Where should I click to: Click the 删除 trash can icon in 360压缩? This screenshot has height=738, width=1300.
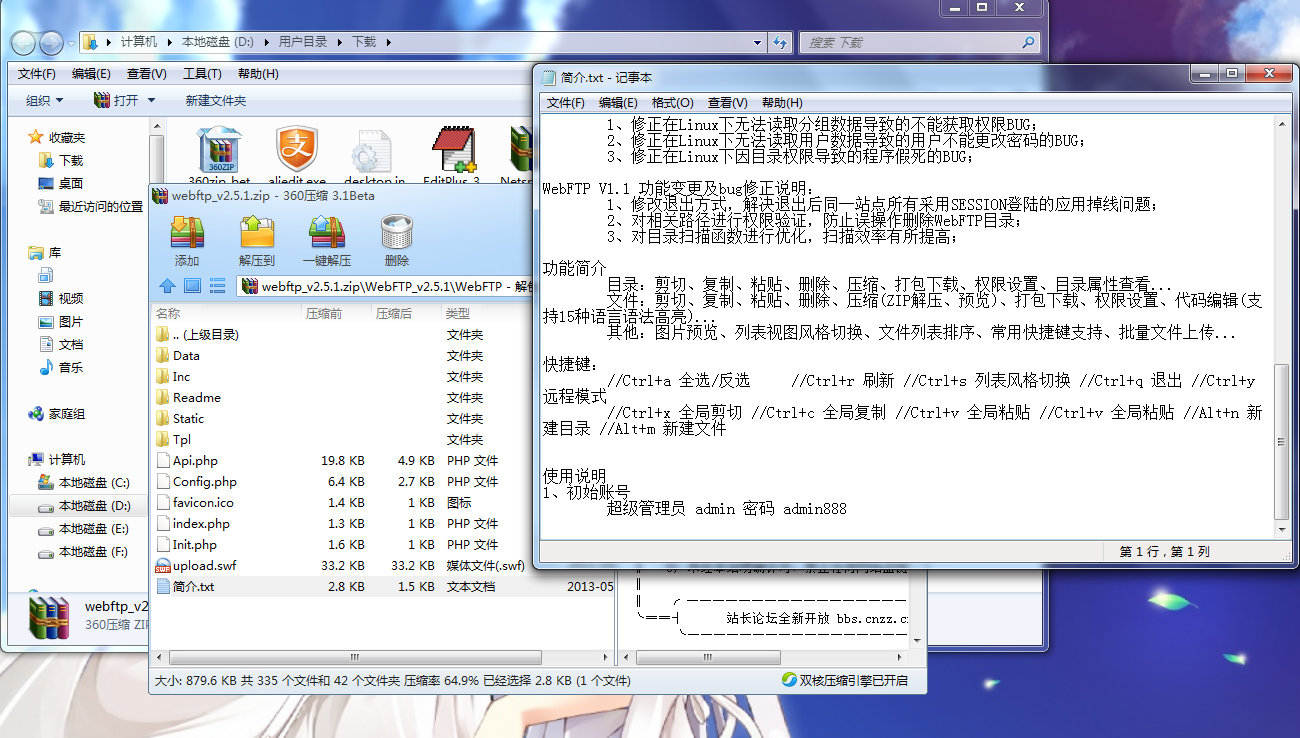click(397, 232)
